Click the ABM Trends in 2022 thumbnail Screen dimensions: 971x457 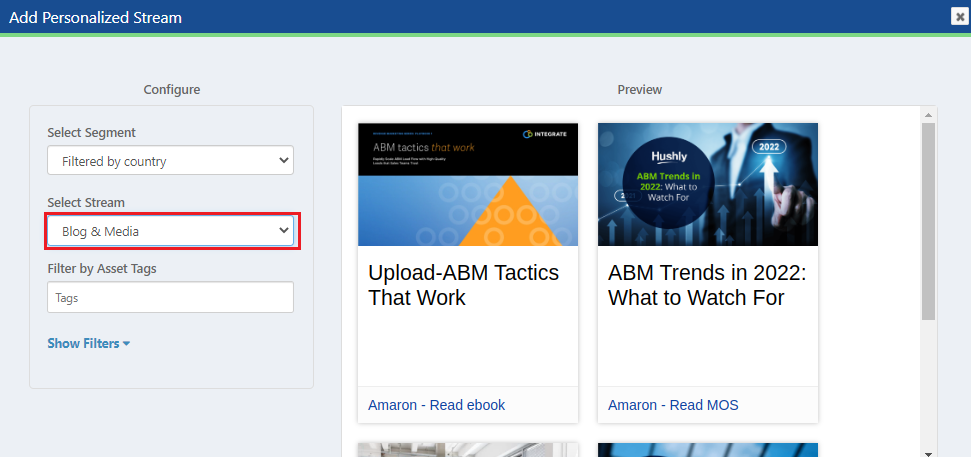(708, 185)
